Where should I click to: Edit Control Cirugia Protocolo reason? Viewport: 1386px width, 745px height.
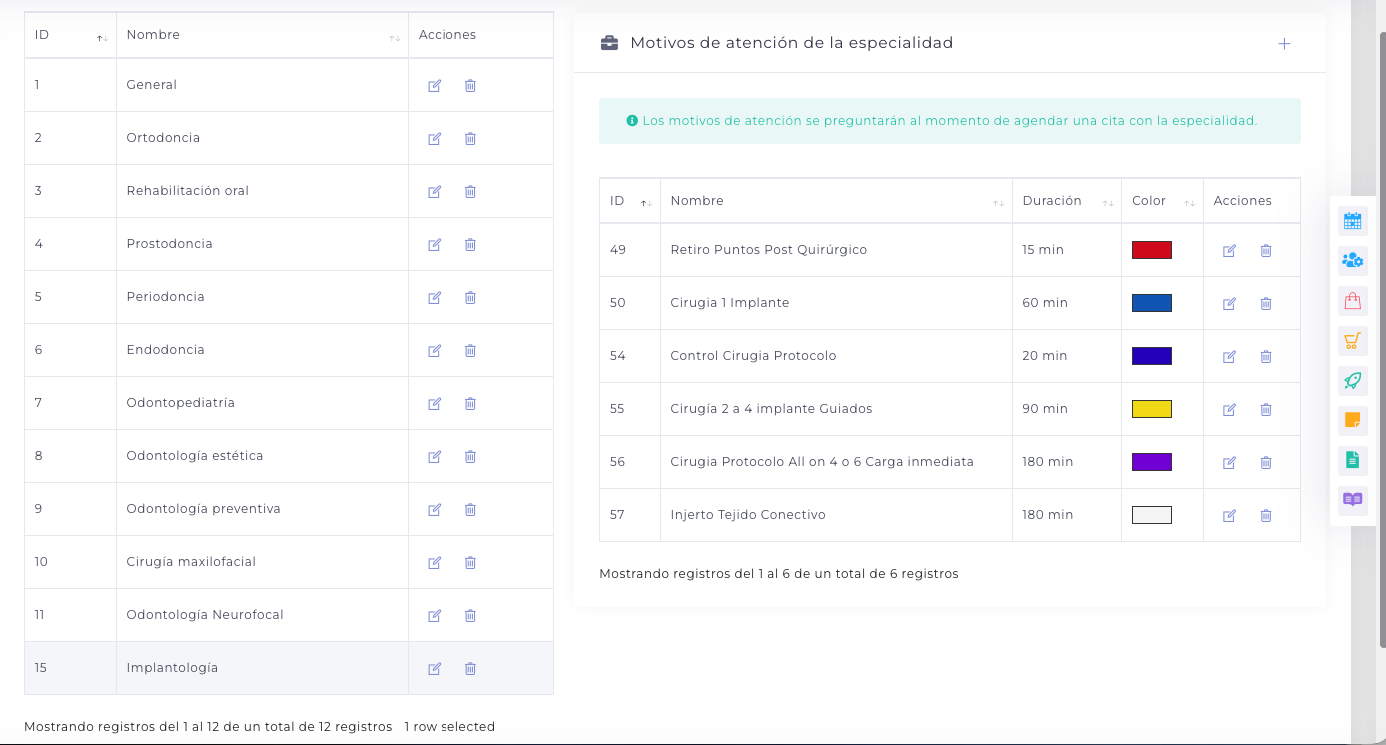1230,357
